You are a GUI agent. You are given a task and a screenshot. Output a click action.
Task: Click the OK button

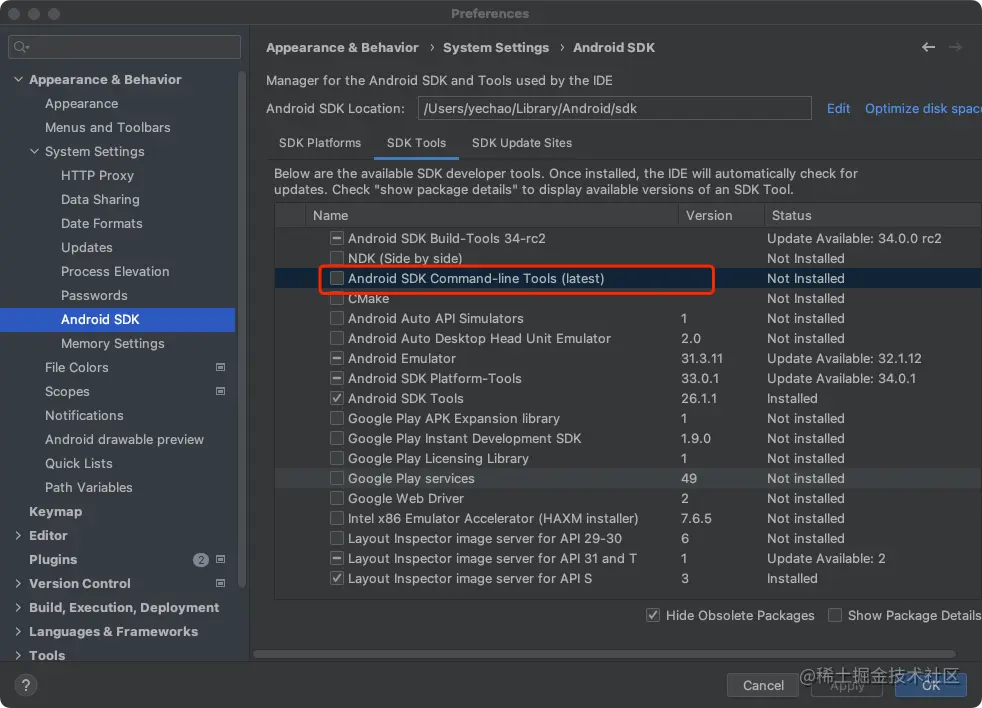931,685
